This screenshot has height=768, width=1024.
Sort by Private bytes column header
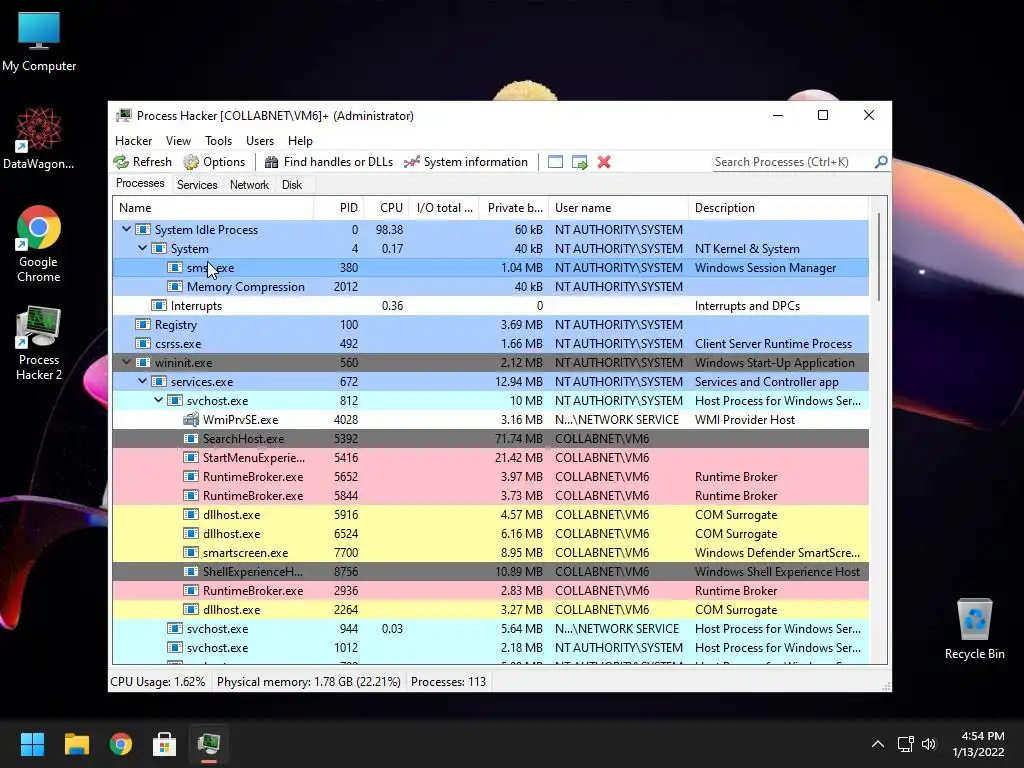(514, 208)
